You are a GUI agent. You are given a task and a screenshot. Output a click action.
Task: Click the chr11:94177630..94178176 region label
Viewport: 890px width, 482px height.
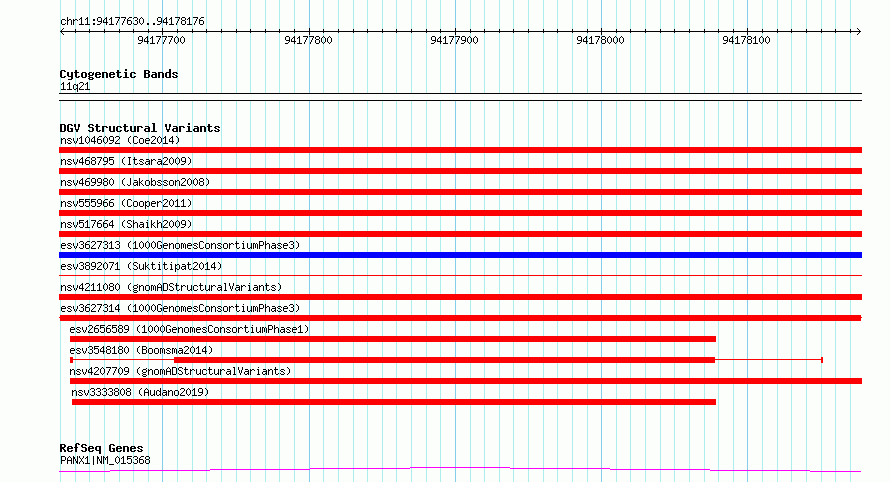tap(132, 21)
